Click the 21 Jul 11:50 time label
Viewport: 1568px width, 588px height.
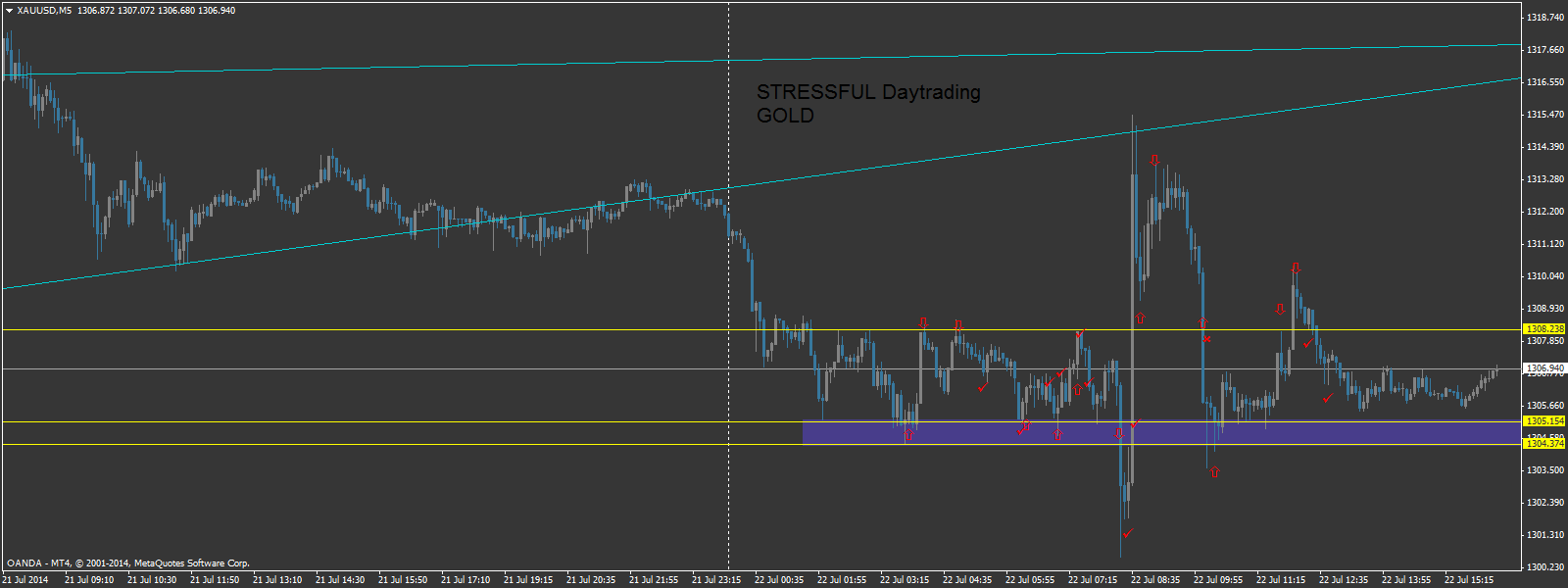click(215, 580)
